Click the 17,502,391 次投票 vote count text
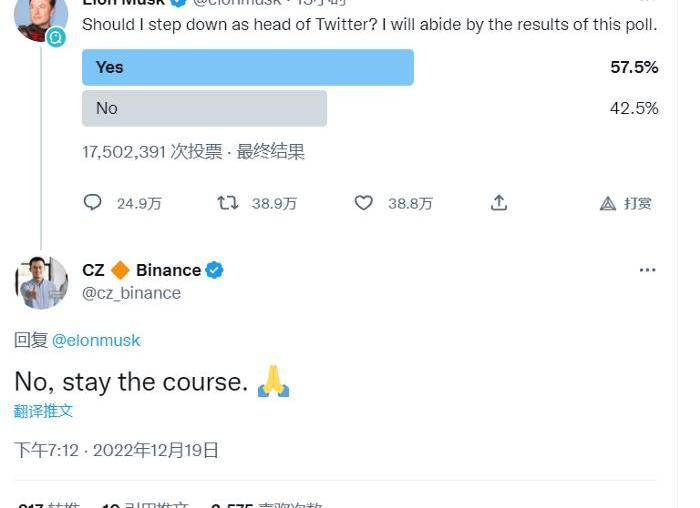Viewport: 700px width, 508px height. 152,152
